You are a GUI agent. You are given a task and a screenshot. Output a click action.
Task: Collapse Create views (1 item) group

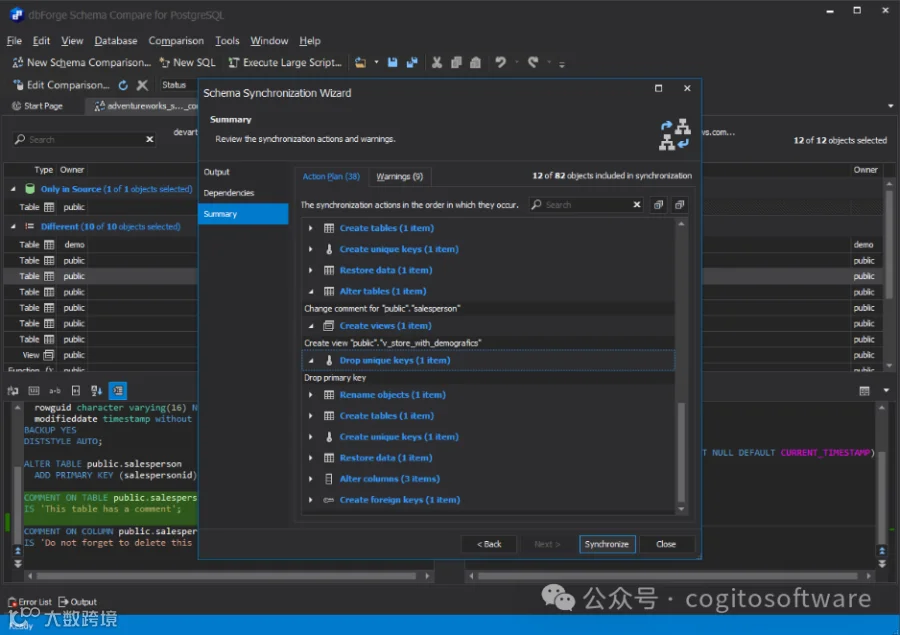(x=311, y=326)
